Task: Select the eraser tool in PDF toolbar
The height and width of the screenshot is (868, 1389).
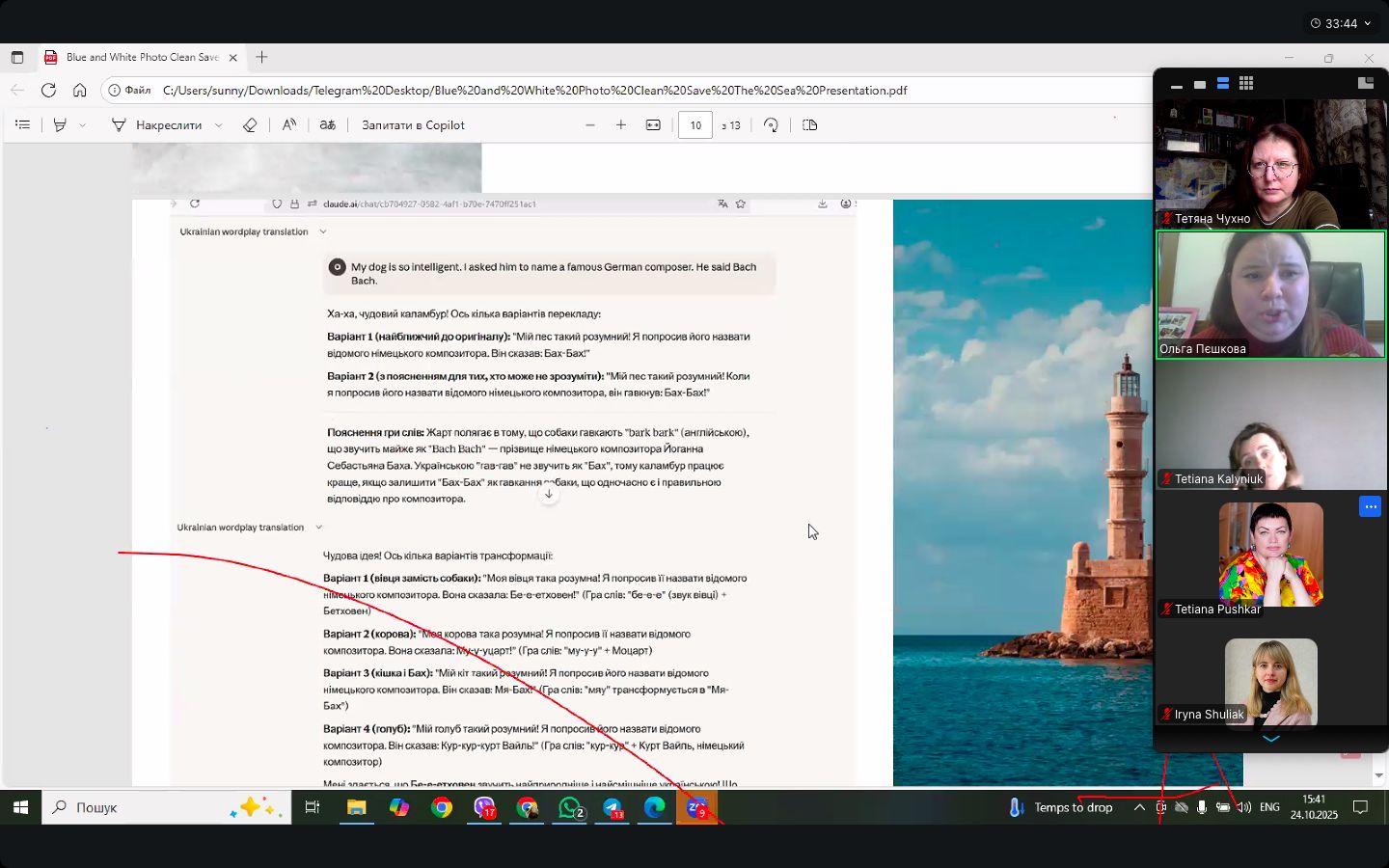Action: pyautogui.click(x=250, y=125)
